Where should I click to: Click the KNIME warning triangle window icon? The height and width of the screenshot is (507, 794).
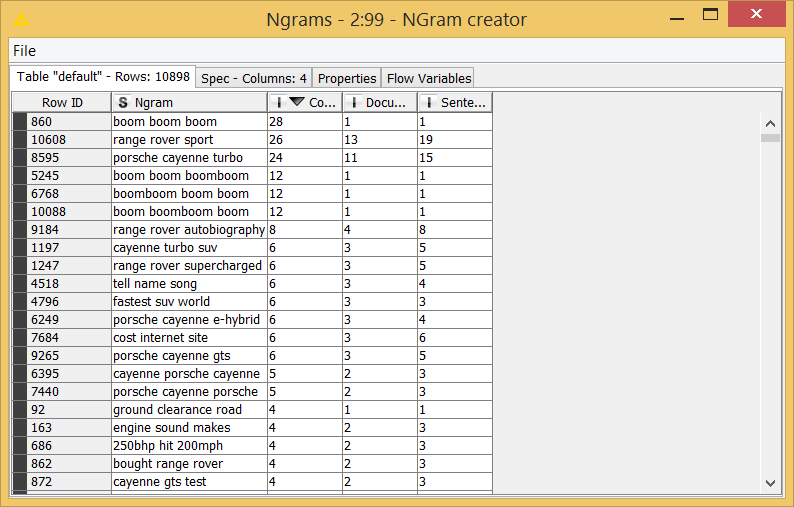[x=21, y=20]
